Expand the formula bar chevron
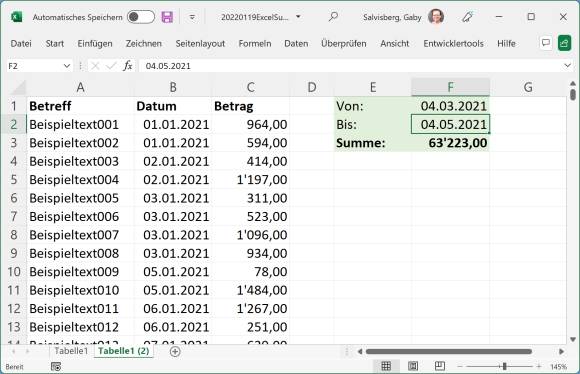580x374 pixels. point(567,66)
